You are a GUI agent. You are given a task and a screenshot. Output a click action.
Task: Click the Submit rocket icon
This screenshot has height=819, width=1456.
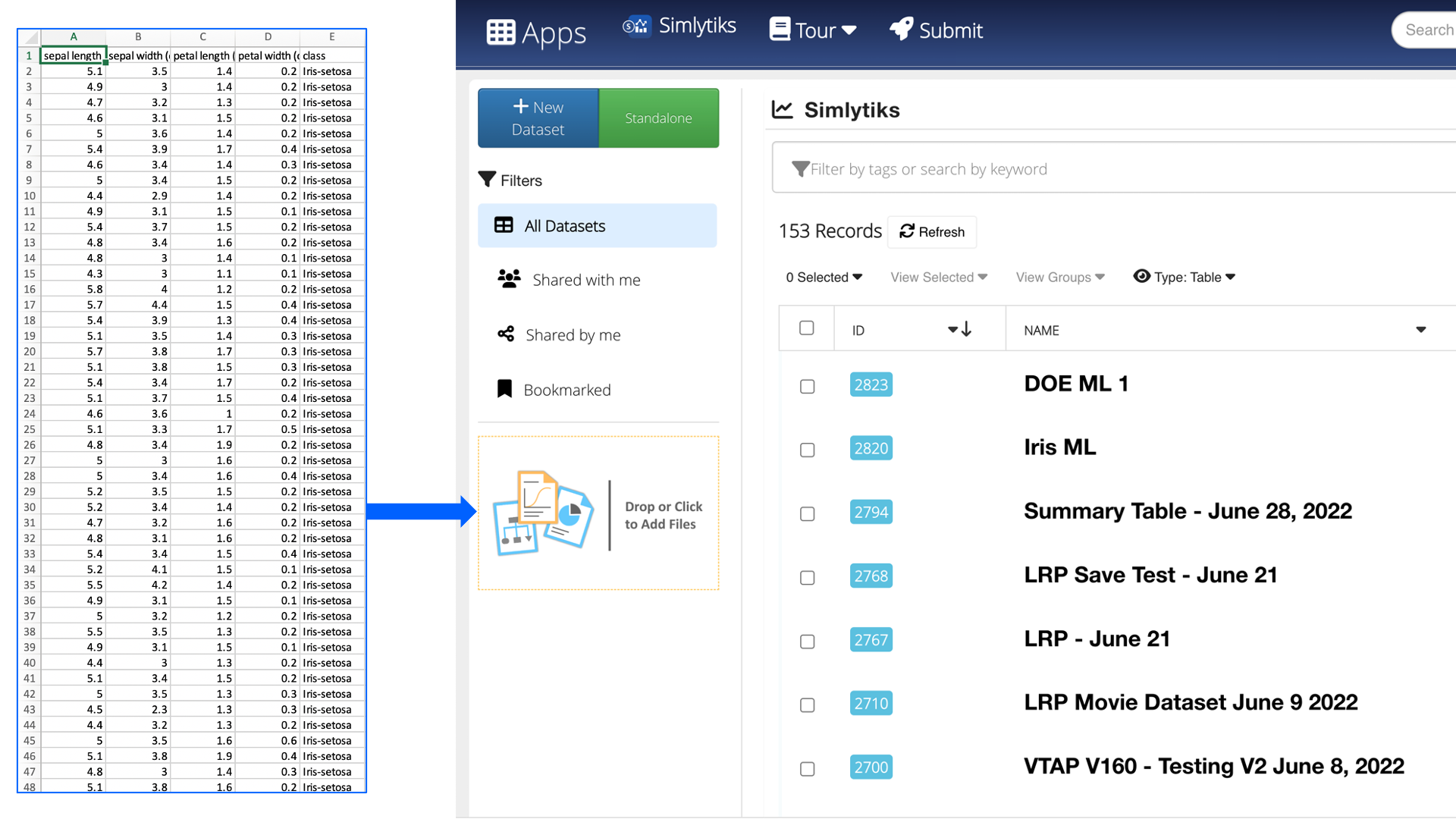pos(901,30)
